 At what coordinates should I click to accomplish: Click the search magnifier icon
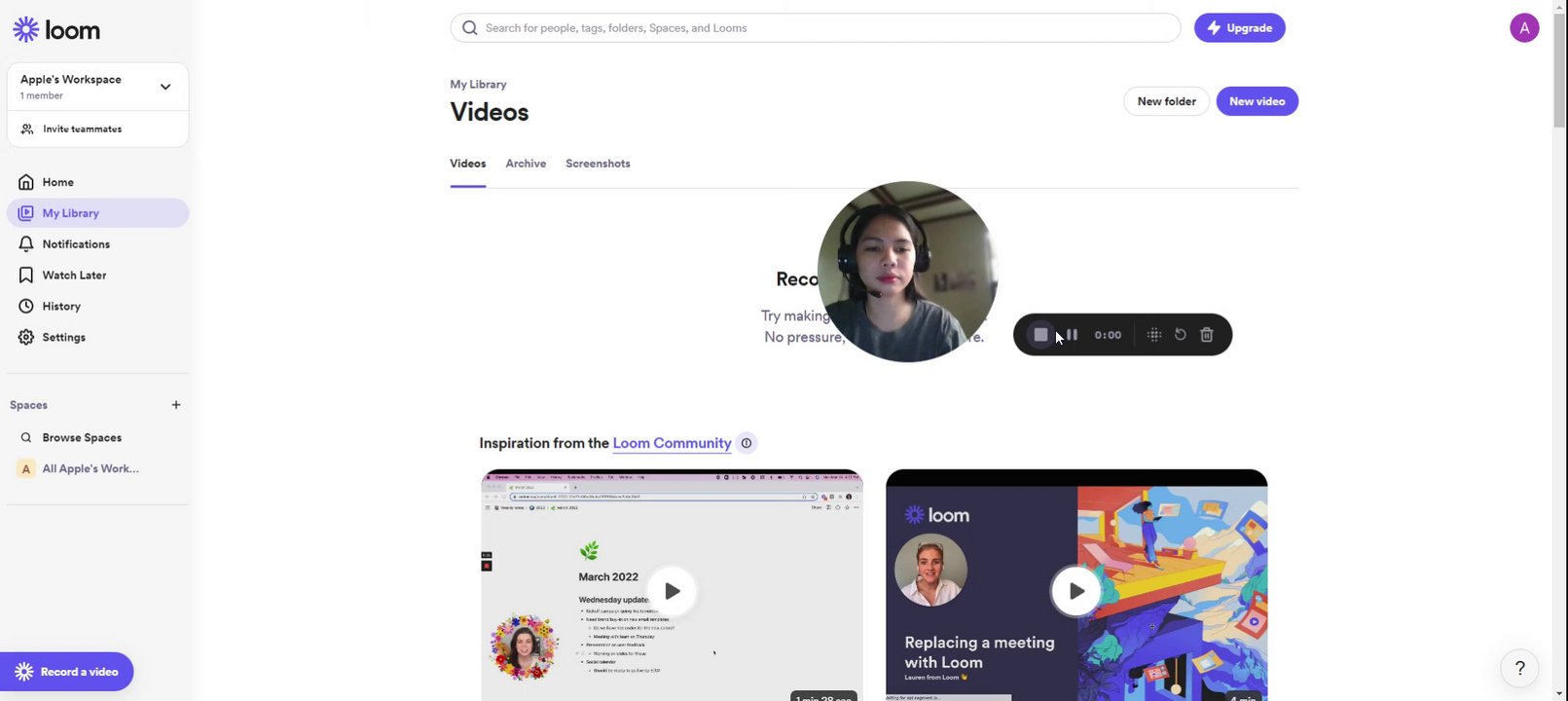click(470, 28)
